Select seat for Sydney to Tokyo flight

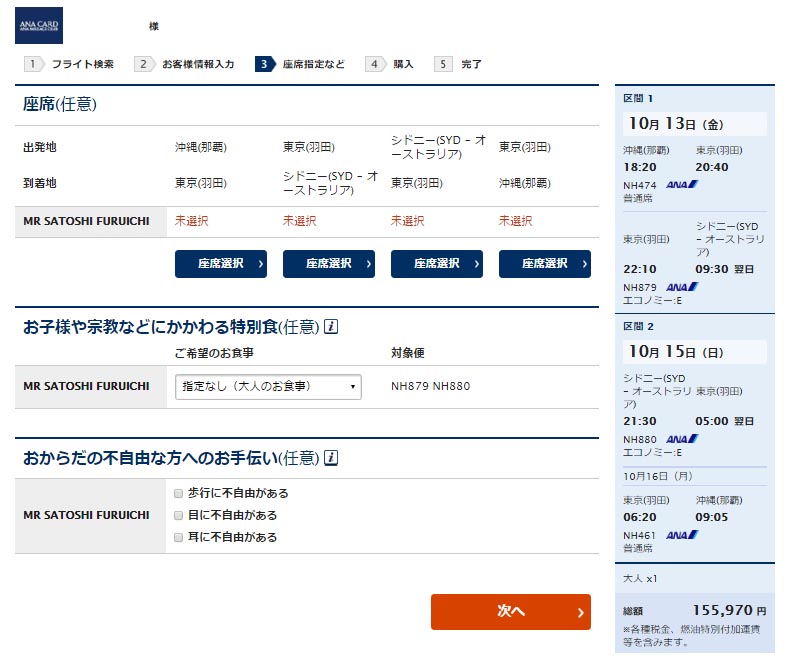[436, 264]
